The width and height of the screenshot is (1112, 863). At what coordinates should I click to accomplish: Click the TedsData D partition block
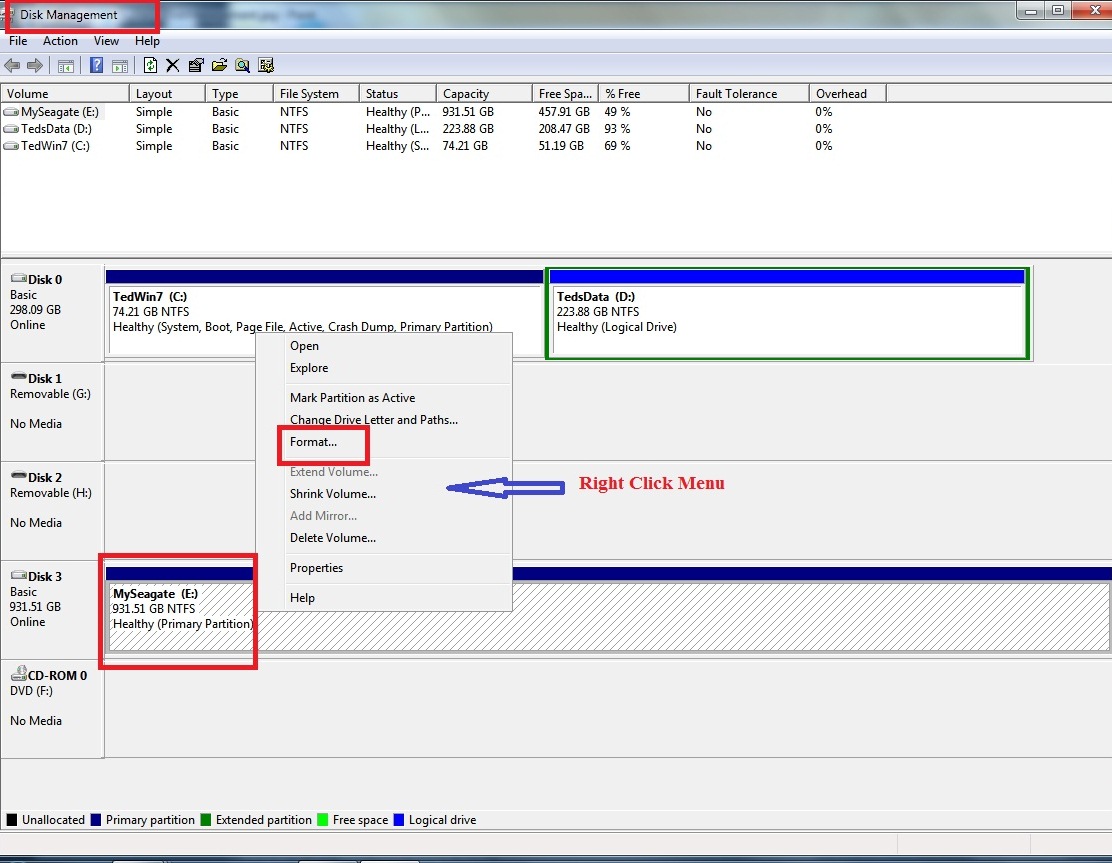pos(787,312)
